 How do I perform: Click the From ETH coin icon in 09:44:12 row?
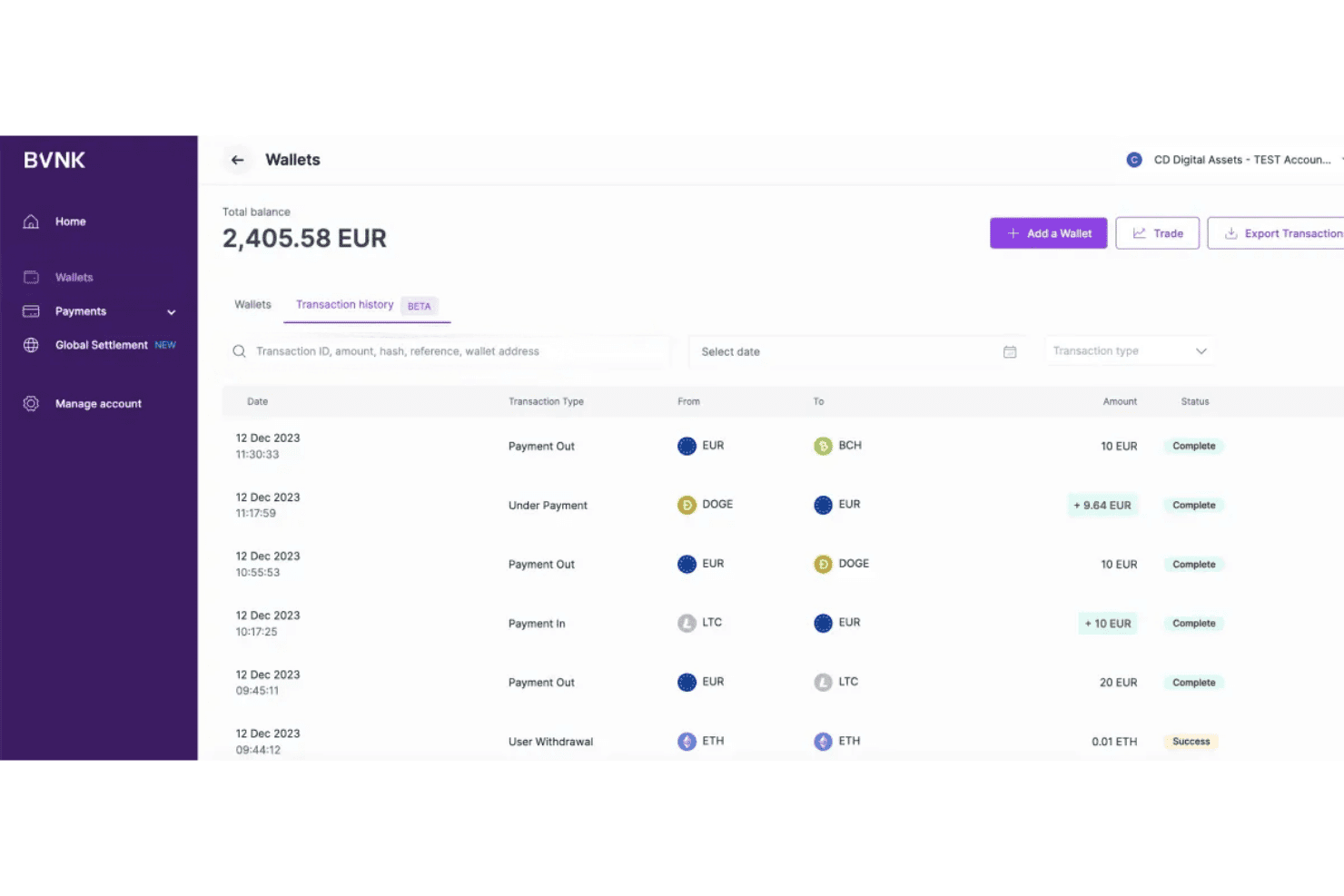click(687, 742)
